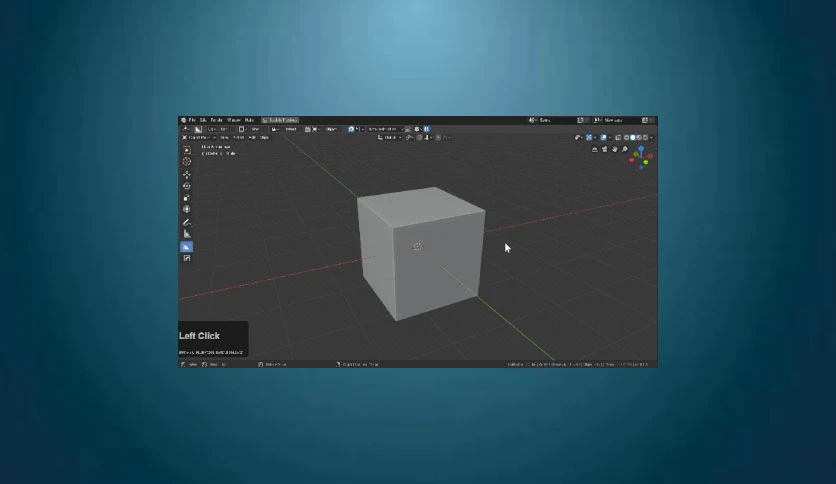The image size is (836, 484).
Task: Click the Blender logo menu
Action: (183, 120)
